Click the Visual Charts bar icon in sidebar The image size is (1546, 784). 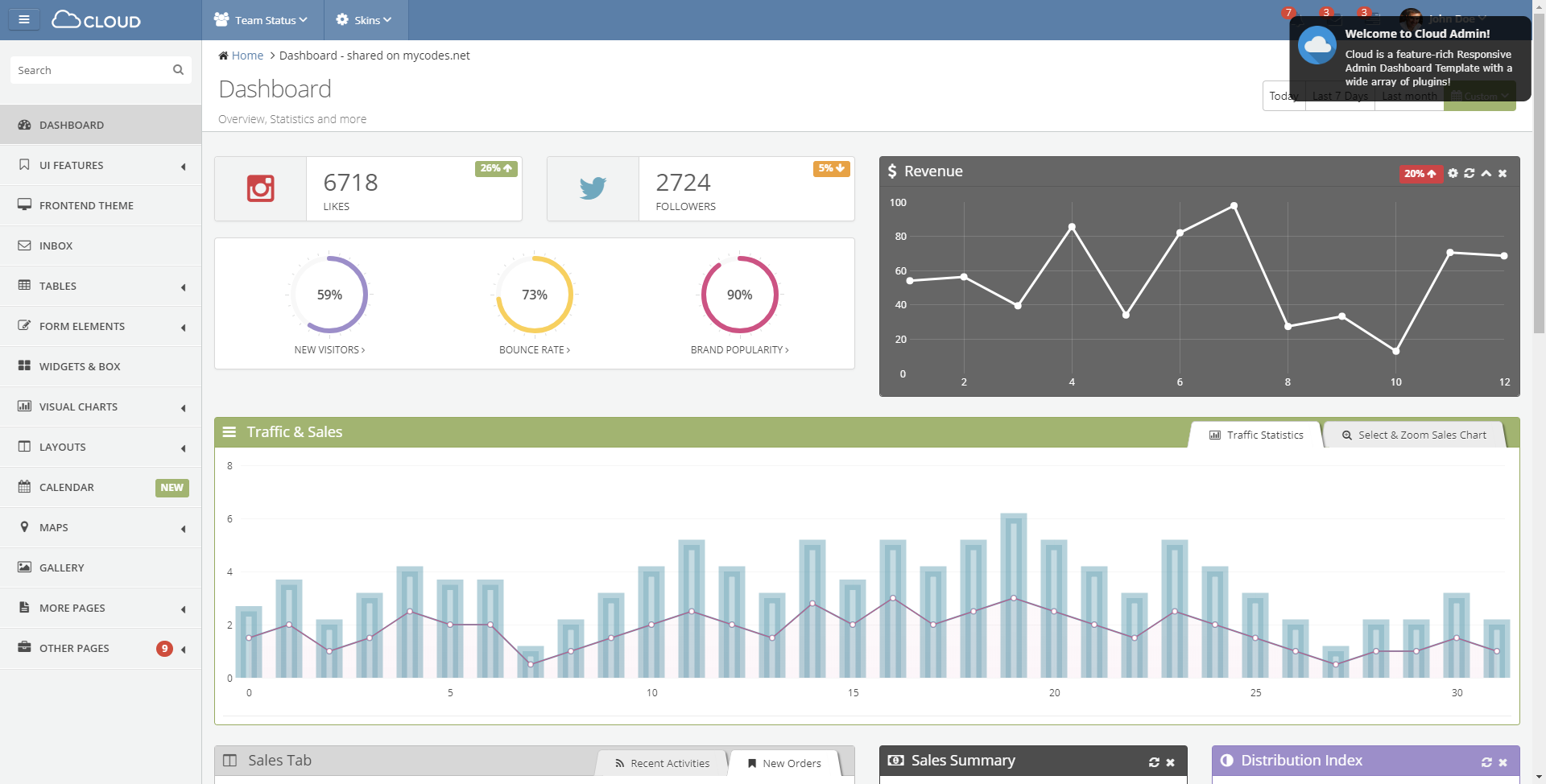(x=24, y=406)
